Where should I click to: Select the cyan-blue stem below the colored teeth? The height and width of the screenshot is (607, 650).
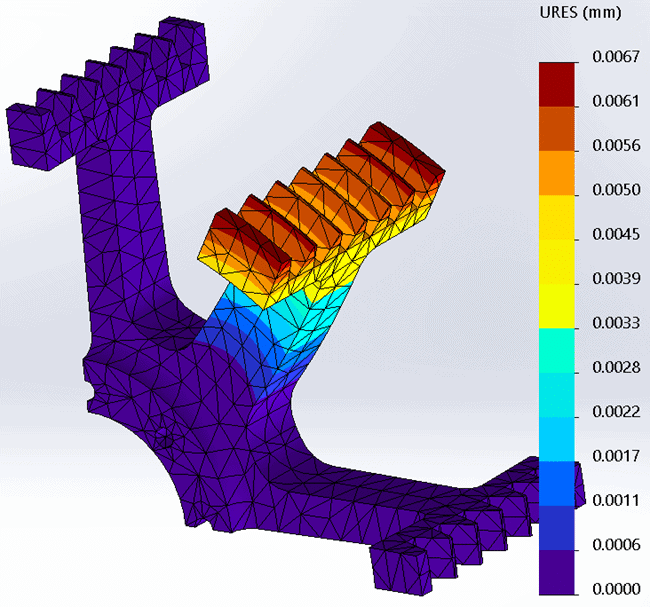pyautogui.click(x=274, y=340)
